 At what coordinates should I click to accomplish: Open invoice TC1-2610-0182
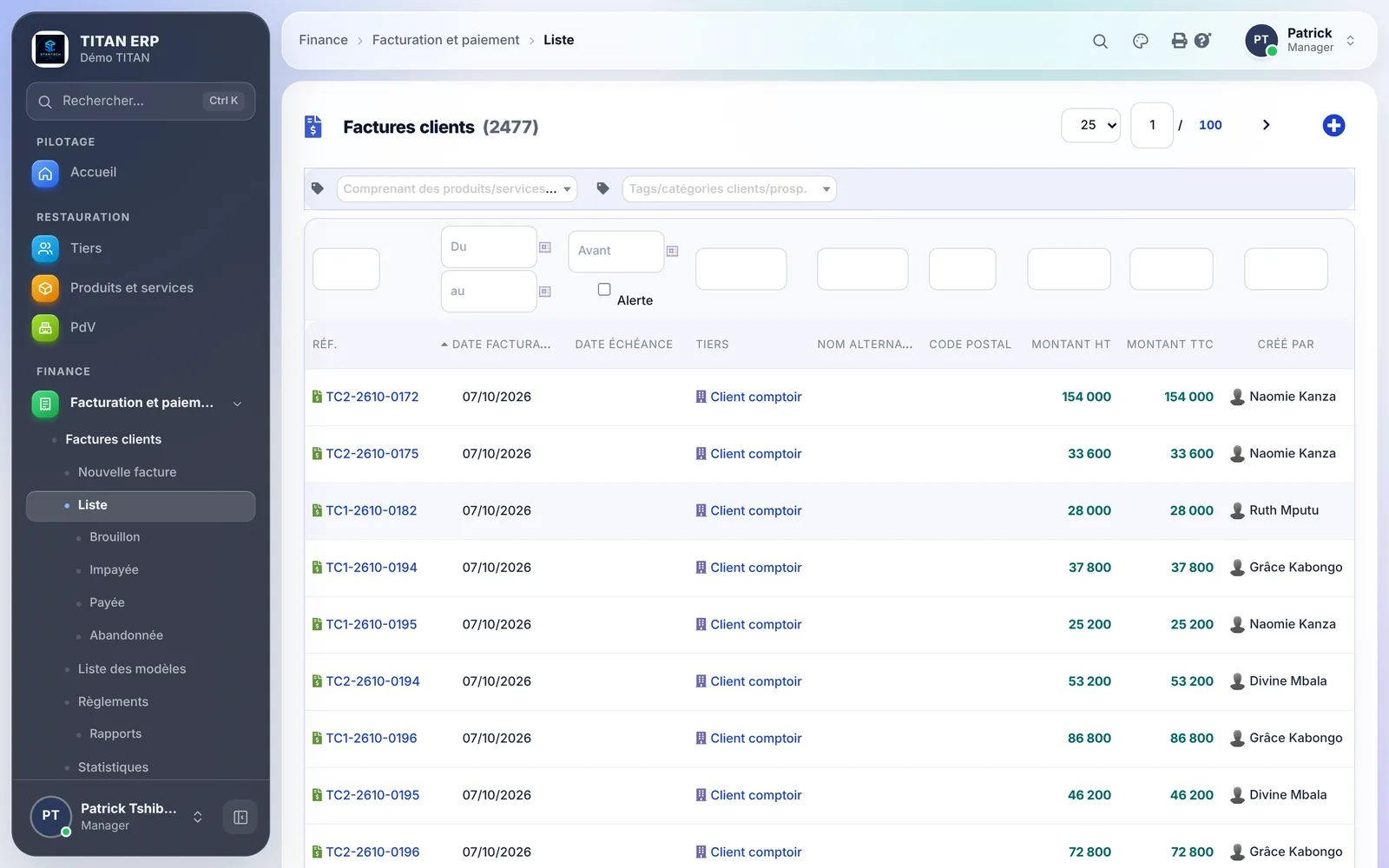(x=372, y=510)
